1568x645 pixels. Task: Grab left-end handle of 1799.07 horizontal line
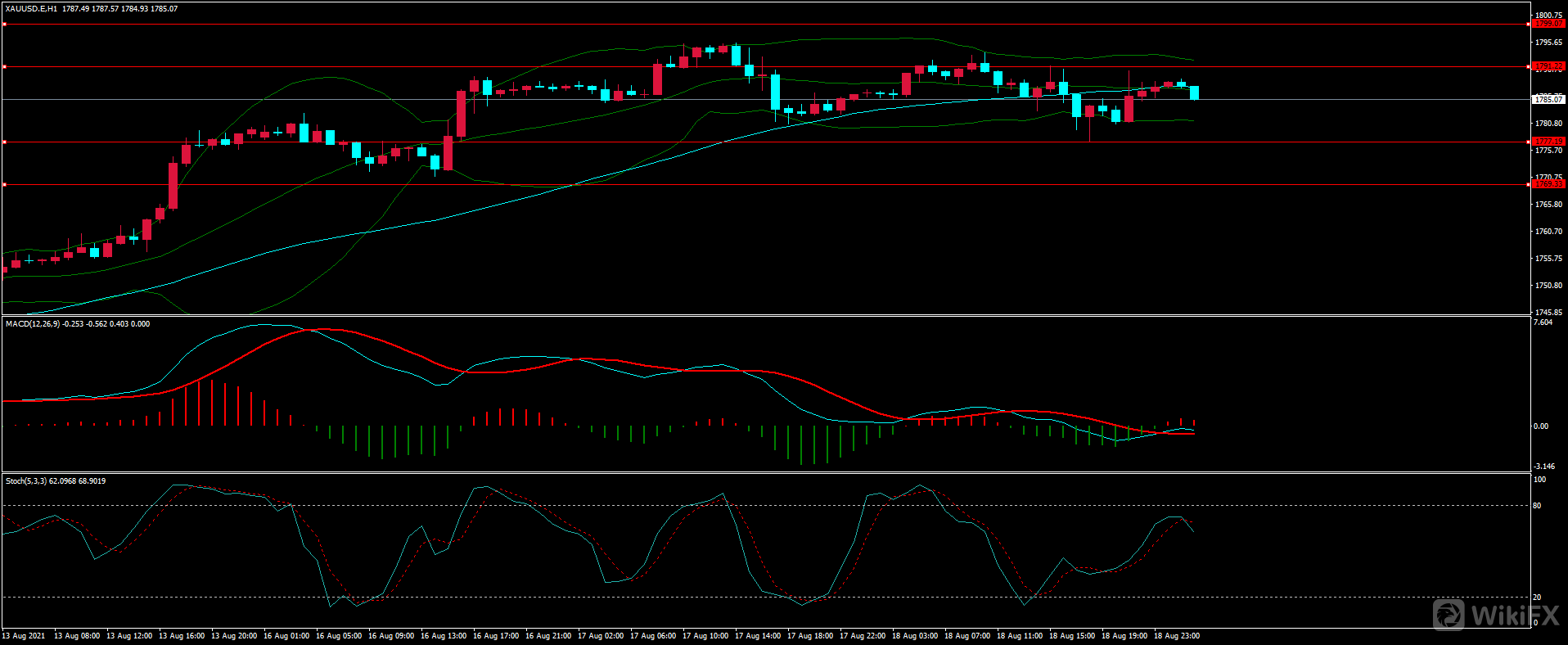(4, 24)
